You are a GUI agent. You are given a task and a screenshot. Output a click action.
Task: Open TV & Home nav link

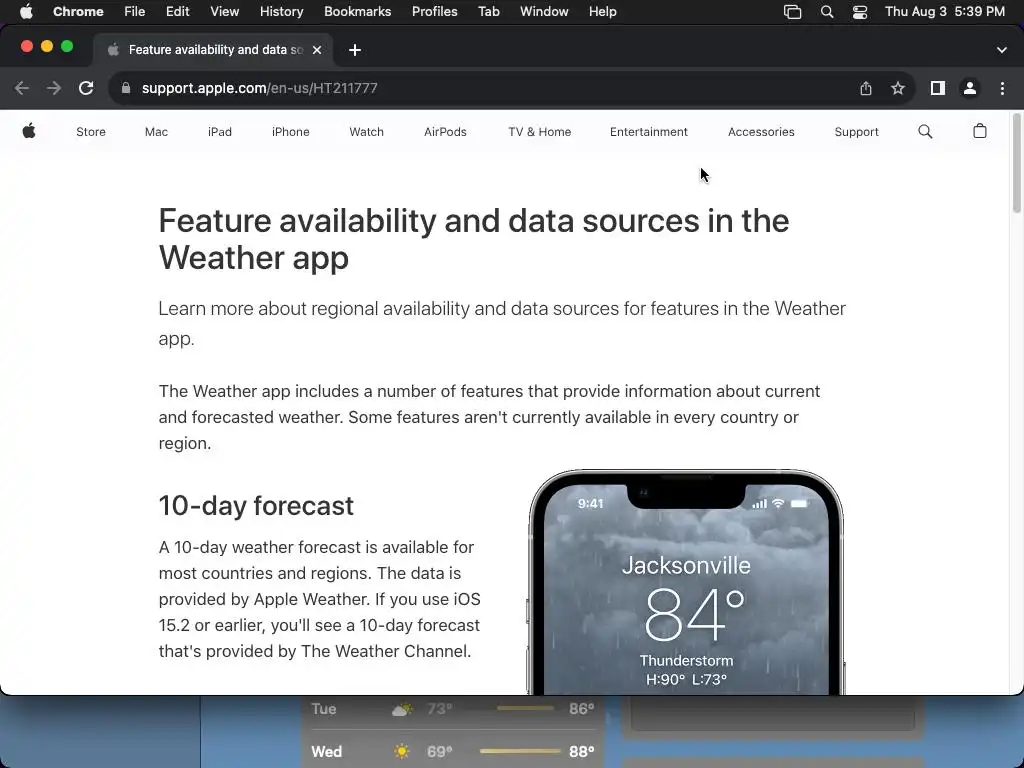point(539,132)
